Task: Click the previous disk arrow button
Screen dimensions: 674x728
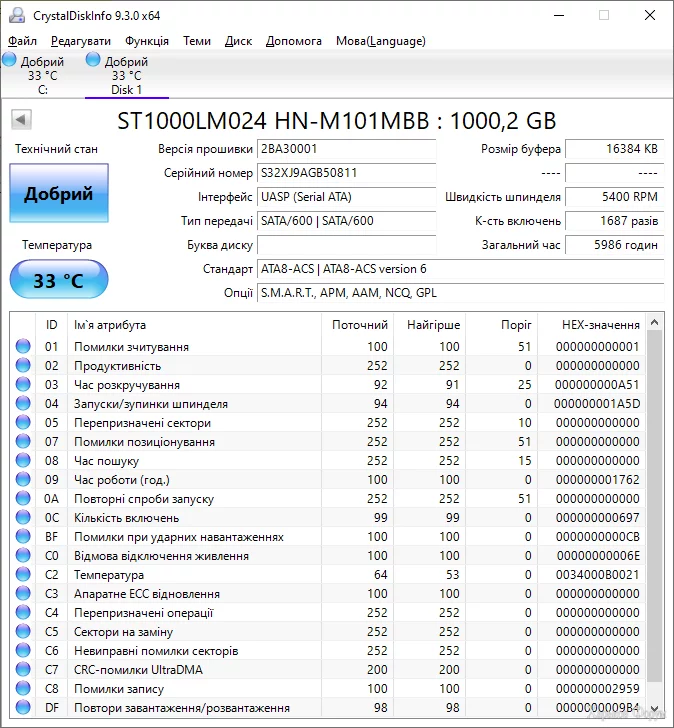Action: click(21, 120)
